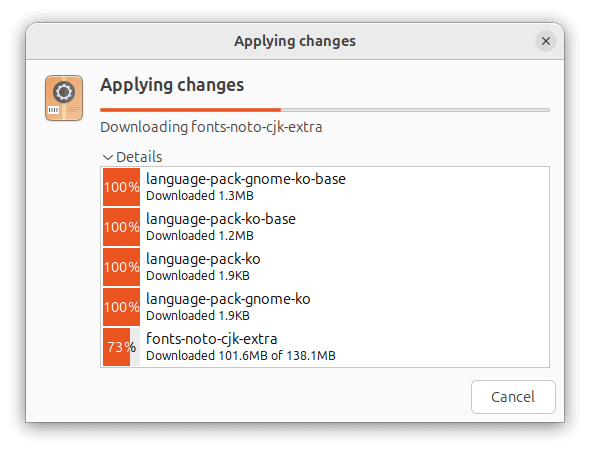
Task: Click 100% indicator for language-pack-ko-base
Action: pos(121,227)
